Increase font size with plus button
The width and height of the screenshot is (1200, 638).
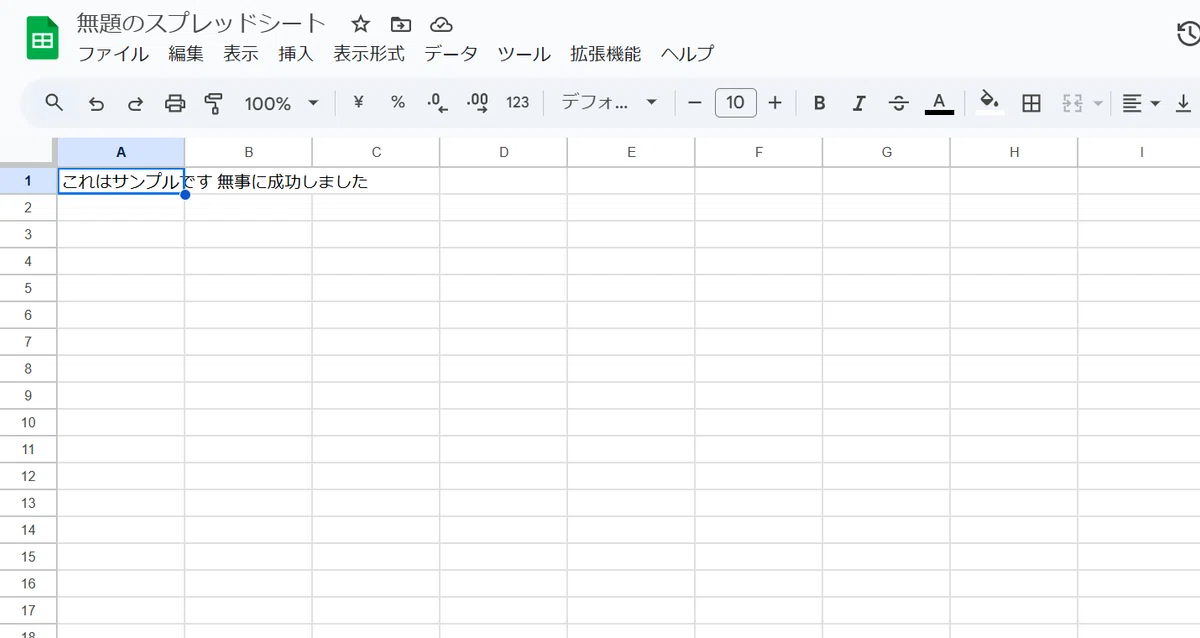coord(774,102)
